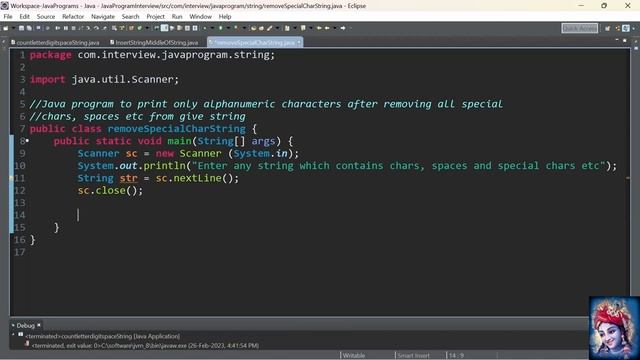Click the Search flashlight toolbar icon
The width and height of the screenshot is (640, 360).
point(269,28)
